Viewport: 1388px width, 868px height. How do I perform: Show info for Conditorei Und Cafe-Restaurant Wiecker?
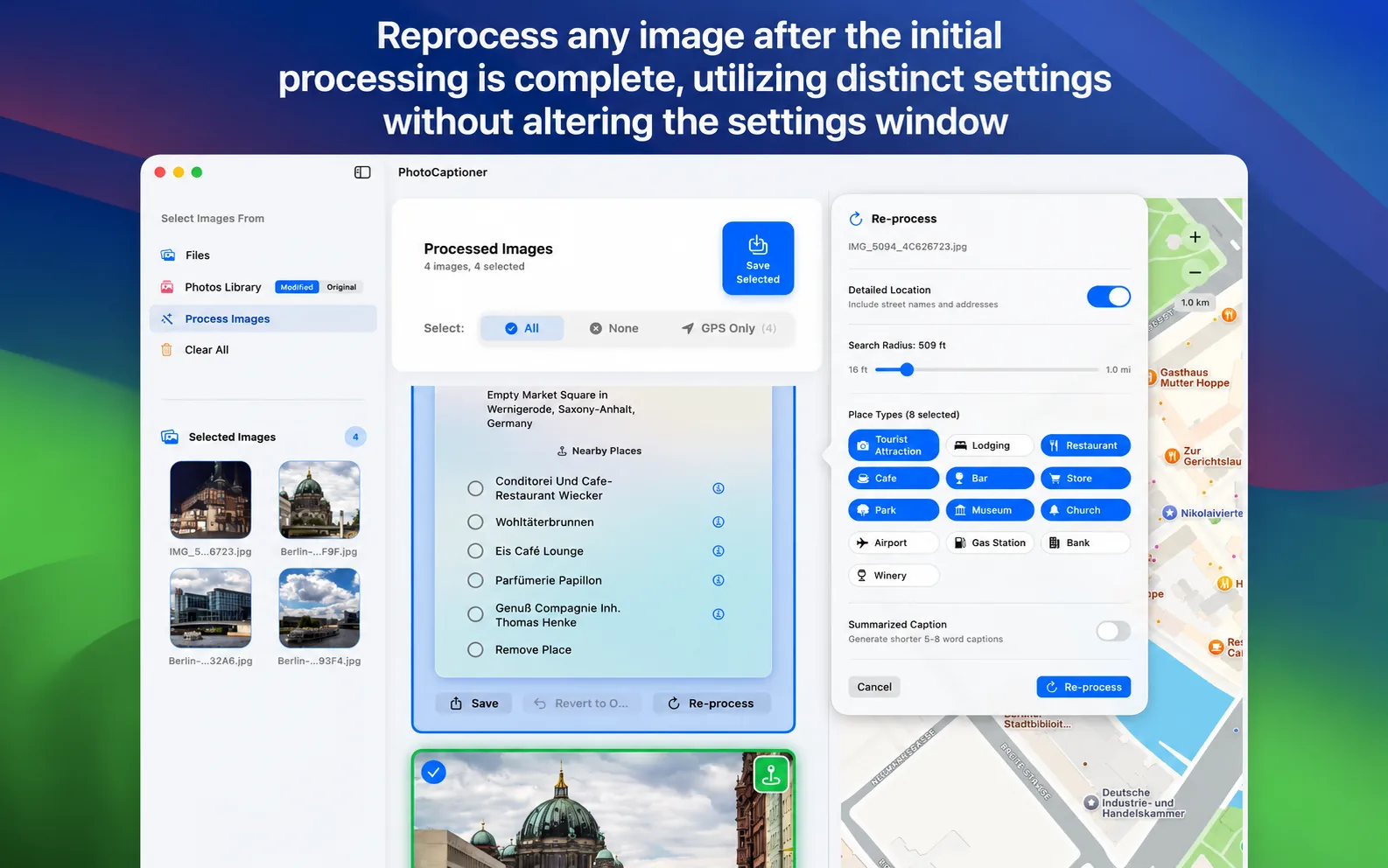click(x=719, y=488)
